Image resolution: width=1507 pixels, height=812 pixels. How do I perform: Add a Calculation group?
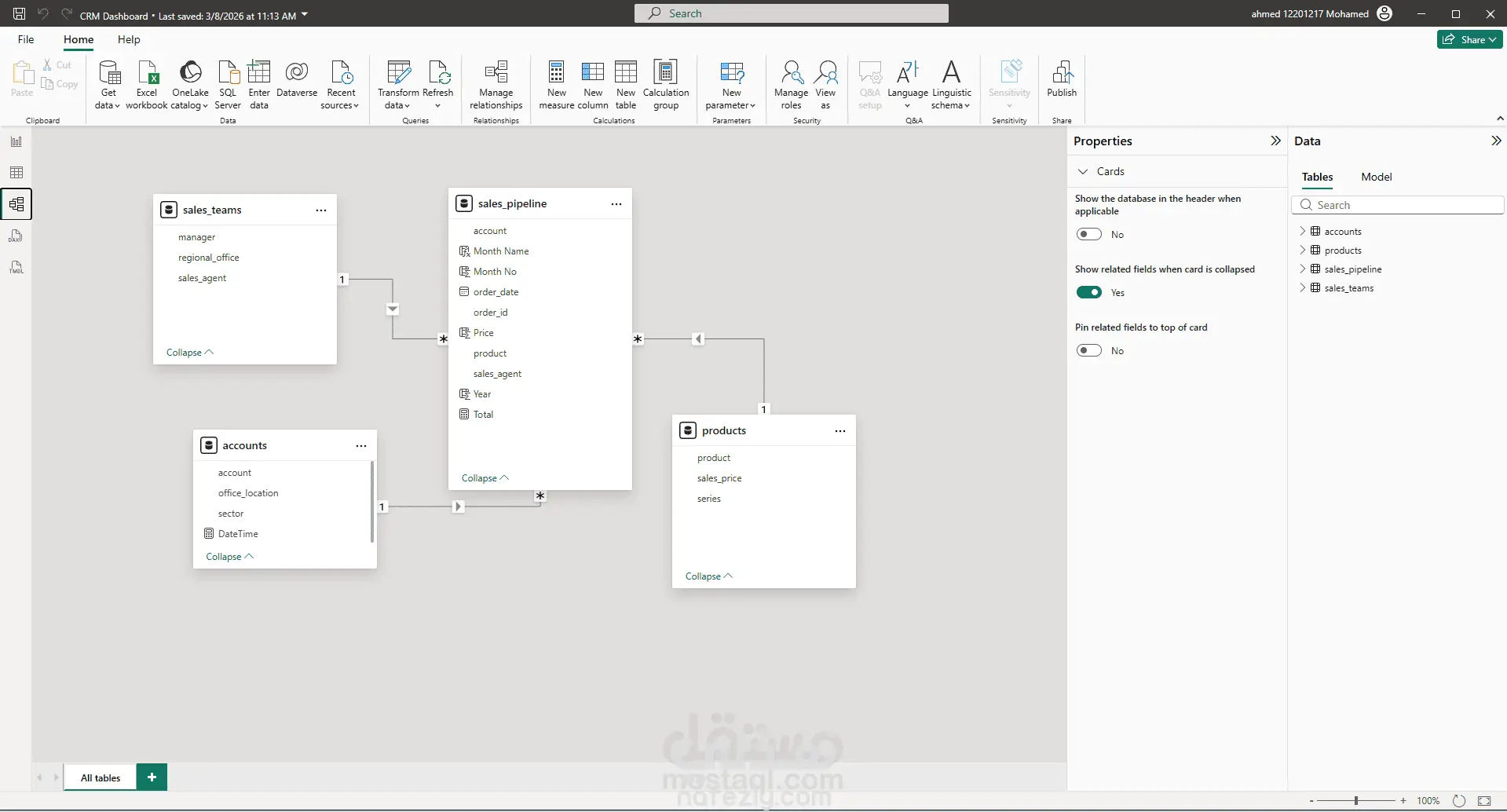click(x=666, y=85)
